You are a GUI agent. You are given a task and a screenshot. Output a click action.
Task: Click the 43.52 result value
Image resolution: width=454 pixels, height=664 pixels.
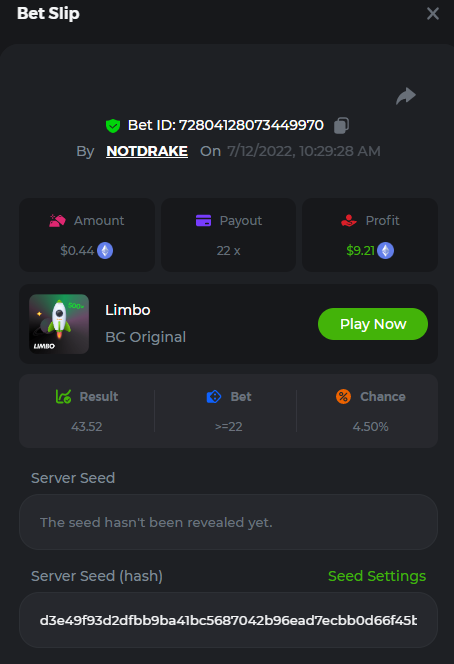(87, 426)
